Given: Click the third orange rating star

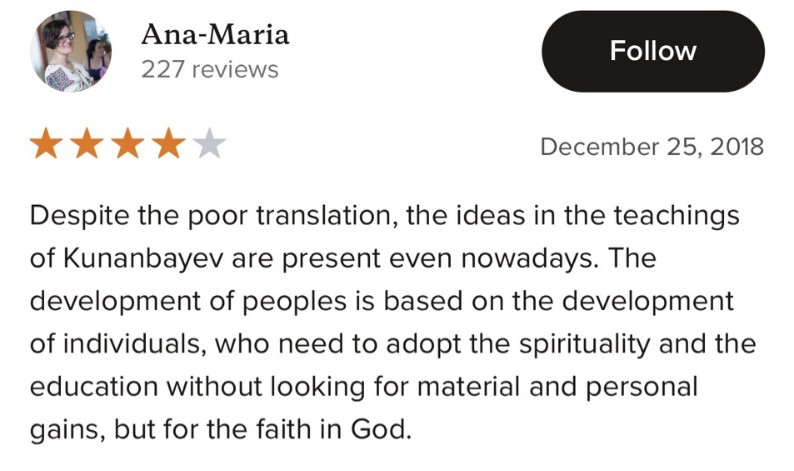Looking at the screenshot, I should click(x=128, y=146).
